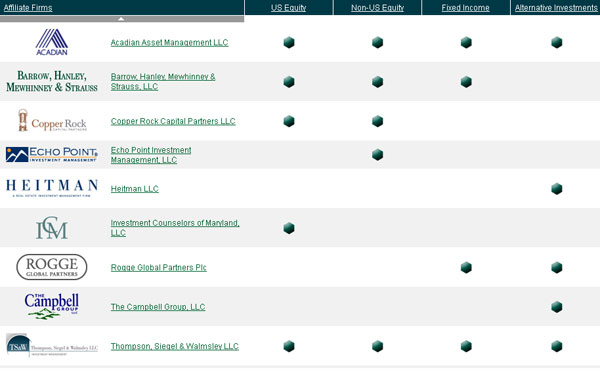Screen dimensions: 600x374
Task: Open Rogge Global Partners Plc link
Action: pyautogui.click(x=158, y=267)
